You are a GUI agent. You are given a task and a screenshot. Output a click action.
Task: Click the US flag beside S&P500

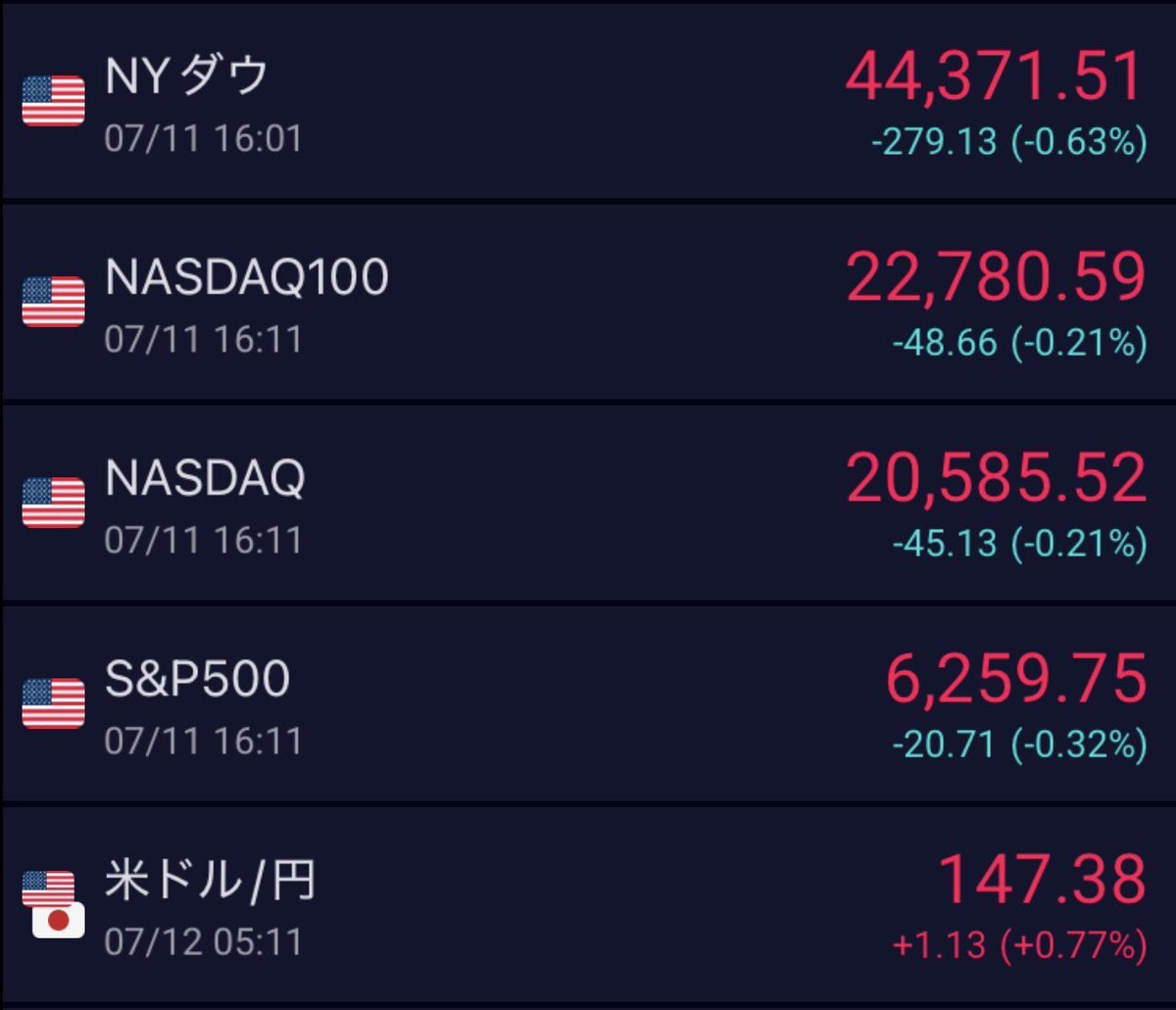tap(54, 703)
